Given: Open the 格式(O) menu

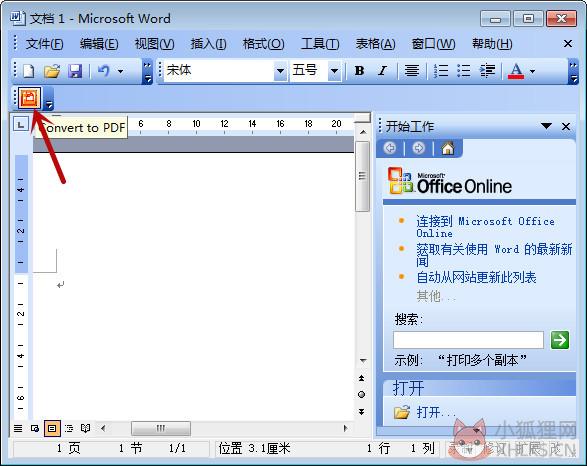Looking at the screenshot, I should (263, 44).
